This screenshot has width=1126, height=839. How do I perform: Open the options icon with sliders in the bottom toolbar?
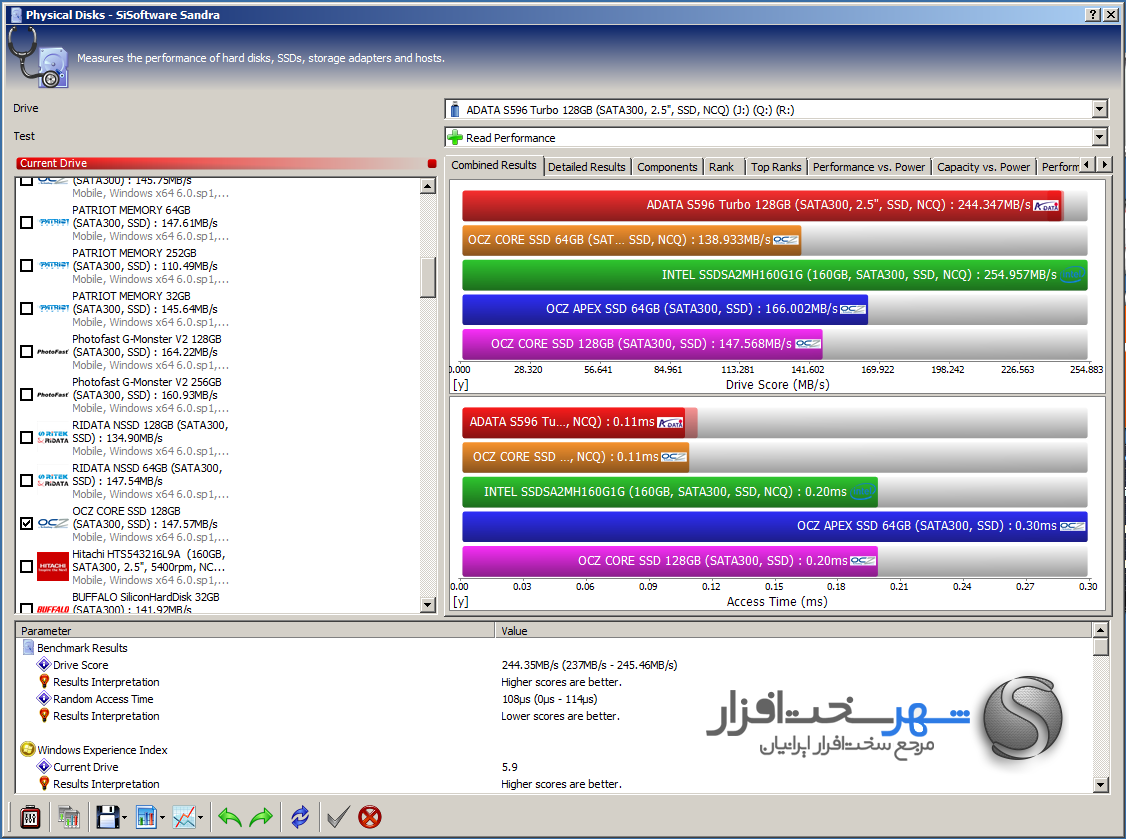pos(30,817)
